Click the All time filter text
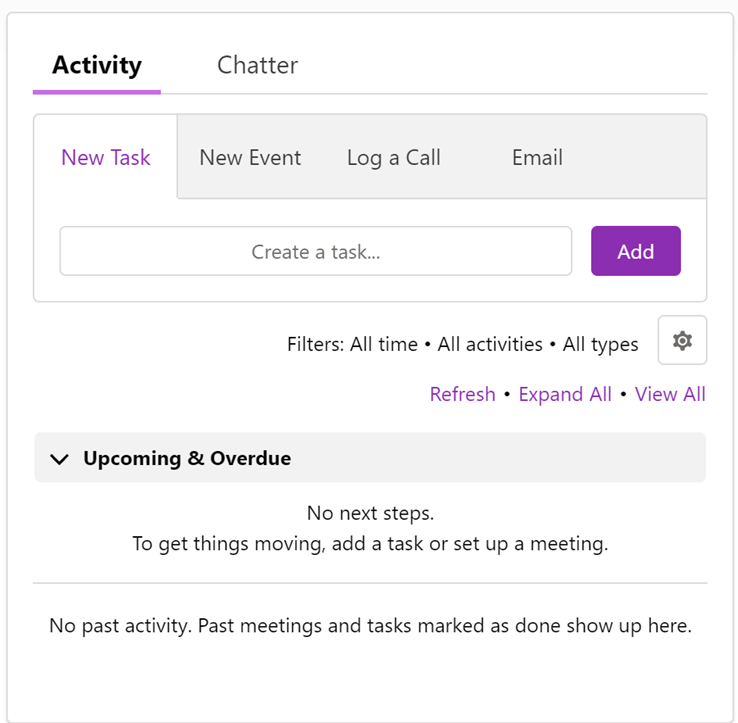This screenshot has width=738, height=723. tap(384, 344)
